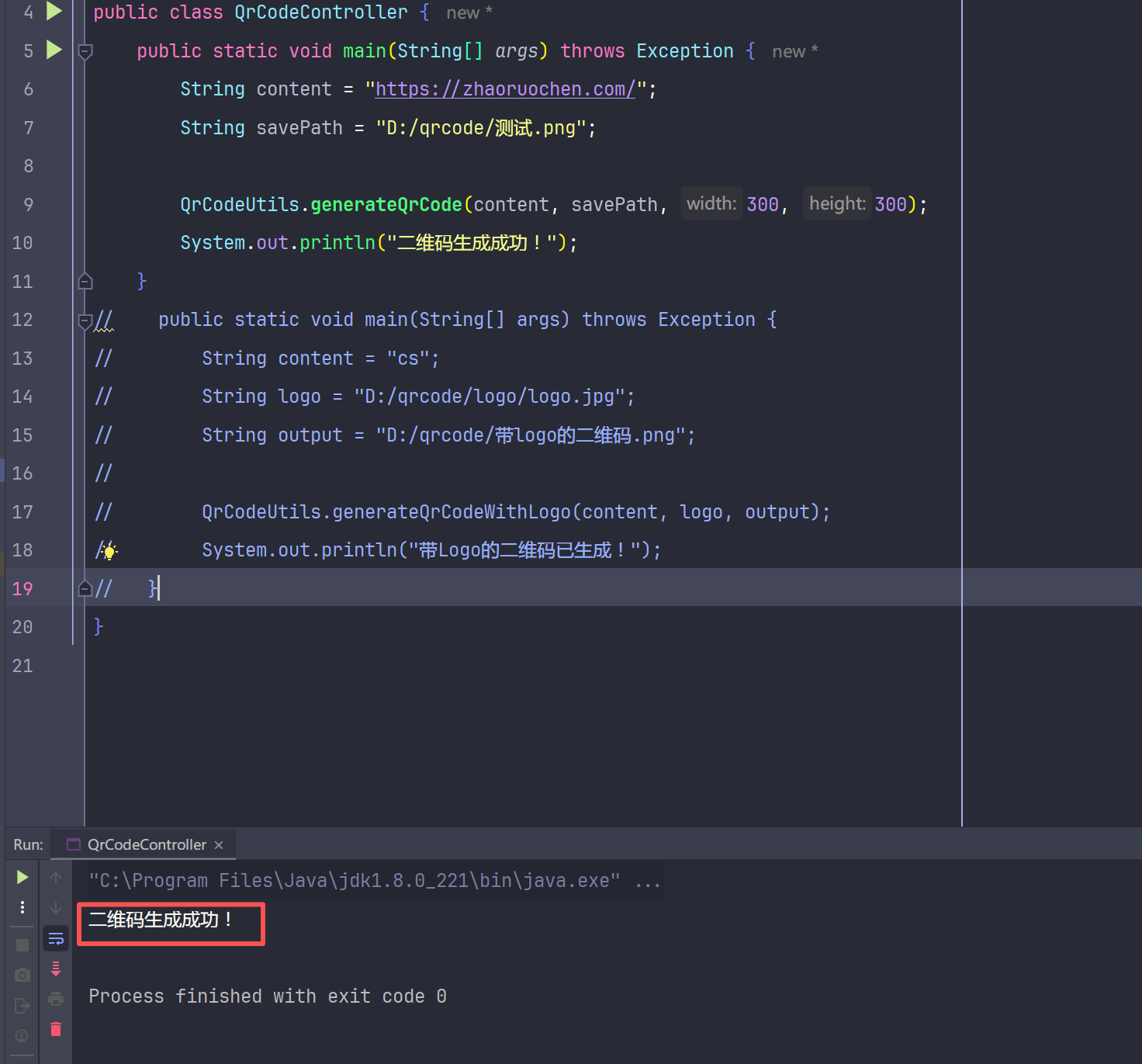
Task: Collapse the main method fold marker on line 5
Action: (x=85, y=52)
